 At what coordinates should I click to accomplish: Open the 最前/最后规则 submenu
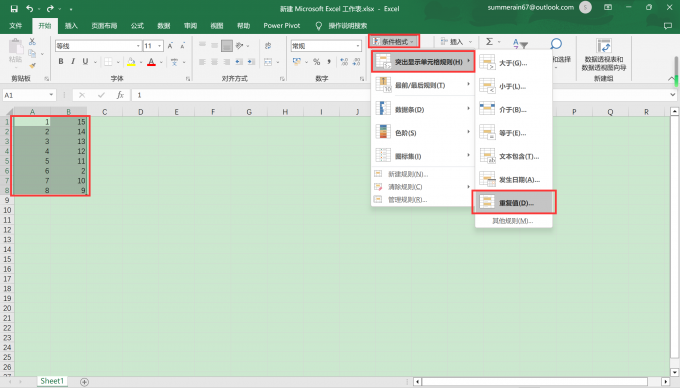point(423,85)
